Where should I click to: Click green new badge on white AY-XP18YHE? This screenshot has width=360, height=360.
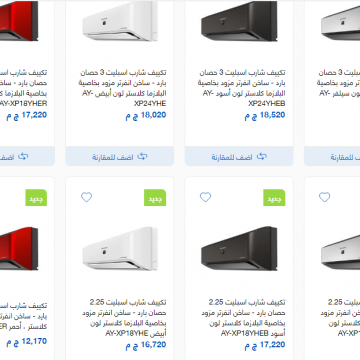click(155, 198)
